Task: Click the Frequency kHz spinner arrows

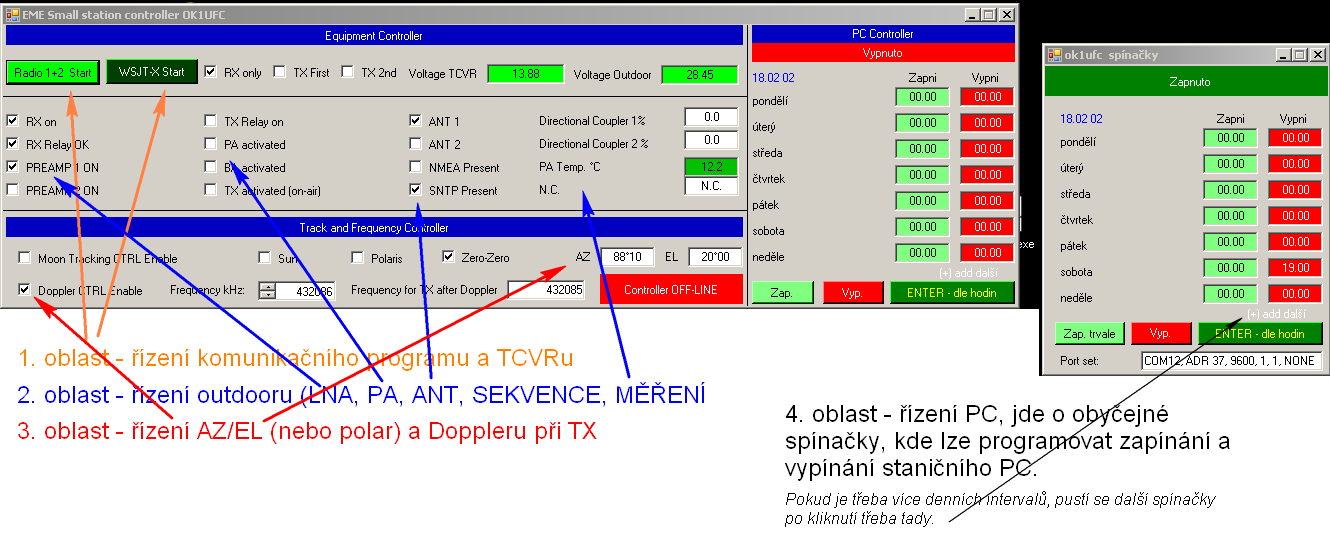Action: point(267,291)
